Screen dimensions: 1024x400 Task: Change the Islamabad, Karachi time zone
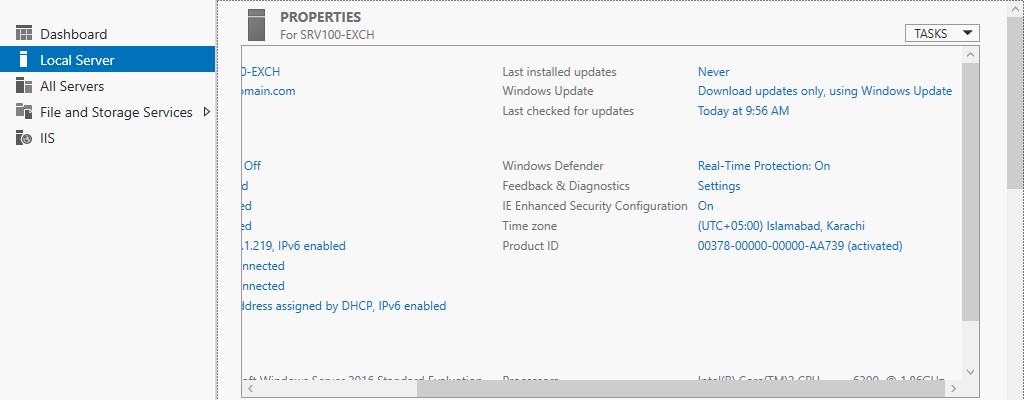click(780, 226)
